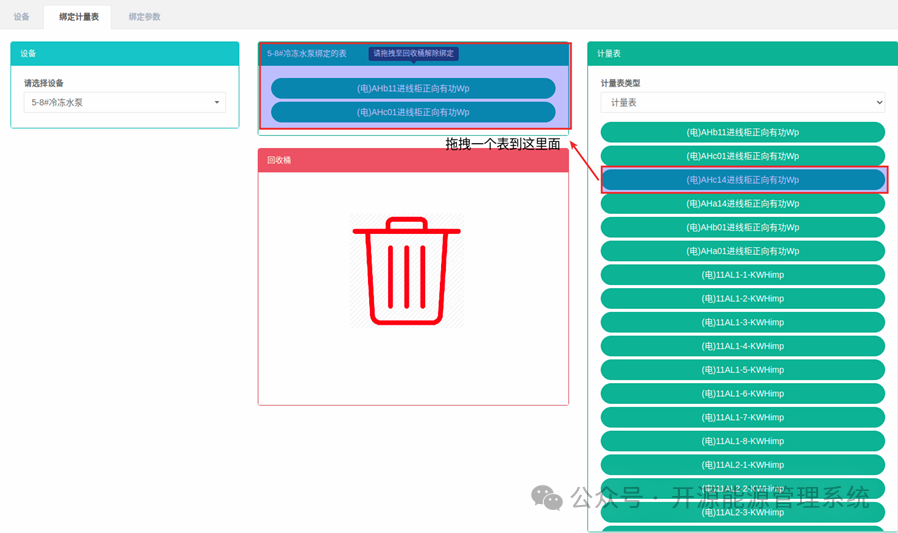Image resolution: width=898 pixels, height=533 pixels.
Task: Click meter (电)AHa14进线柜正向有功Wp in the list
Action: click(743, 203)
